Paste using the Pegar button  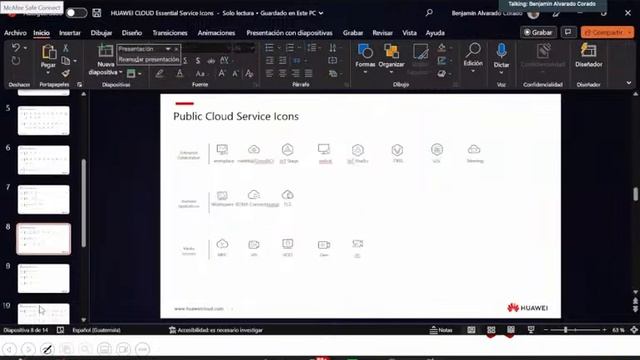coord(48,57)
